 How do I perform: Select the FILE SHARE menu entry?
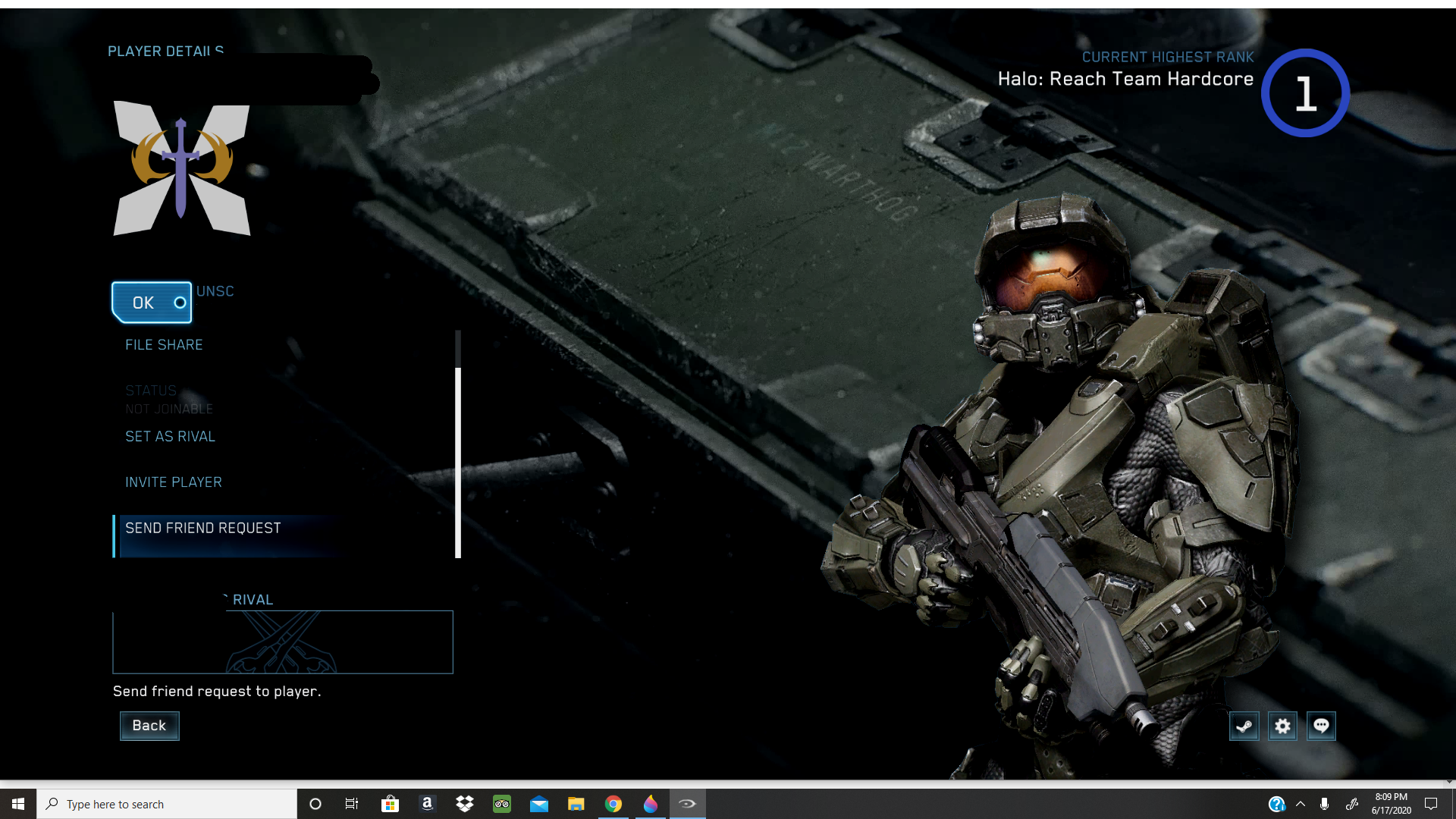point(164,345)
